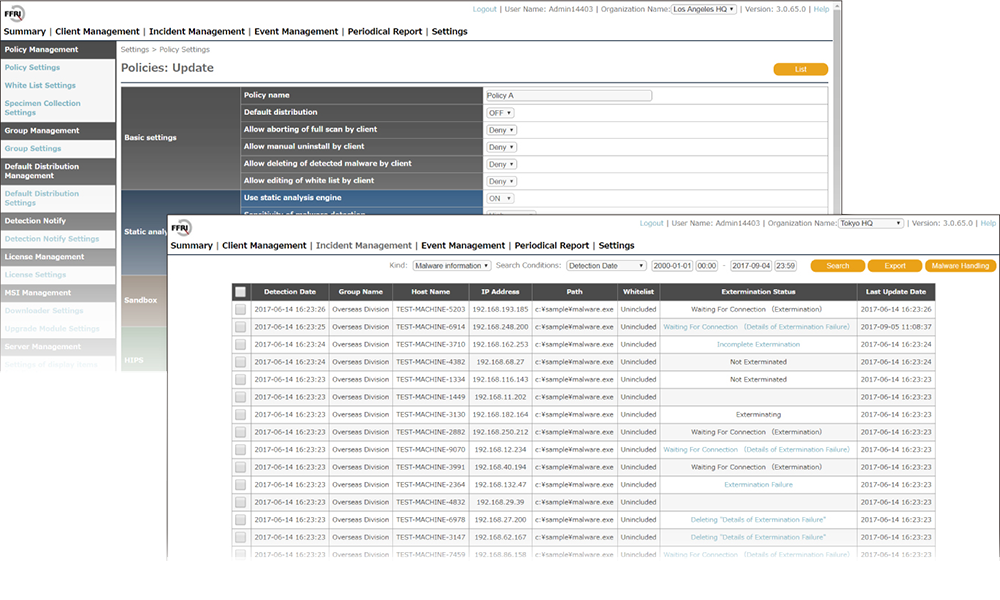Check the row for TEST-MACHINE-9070
Image resolution: width=1000 pixels, height=600 pixels.
240,450
